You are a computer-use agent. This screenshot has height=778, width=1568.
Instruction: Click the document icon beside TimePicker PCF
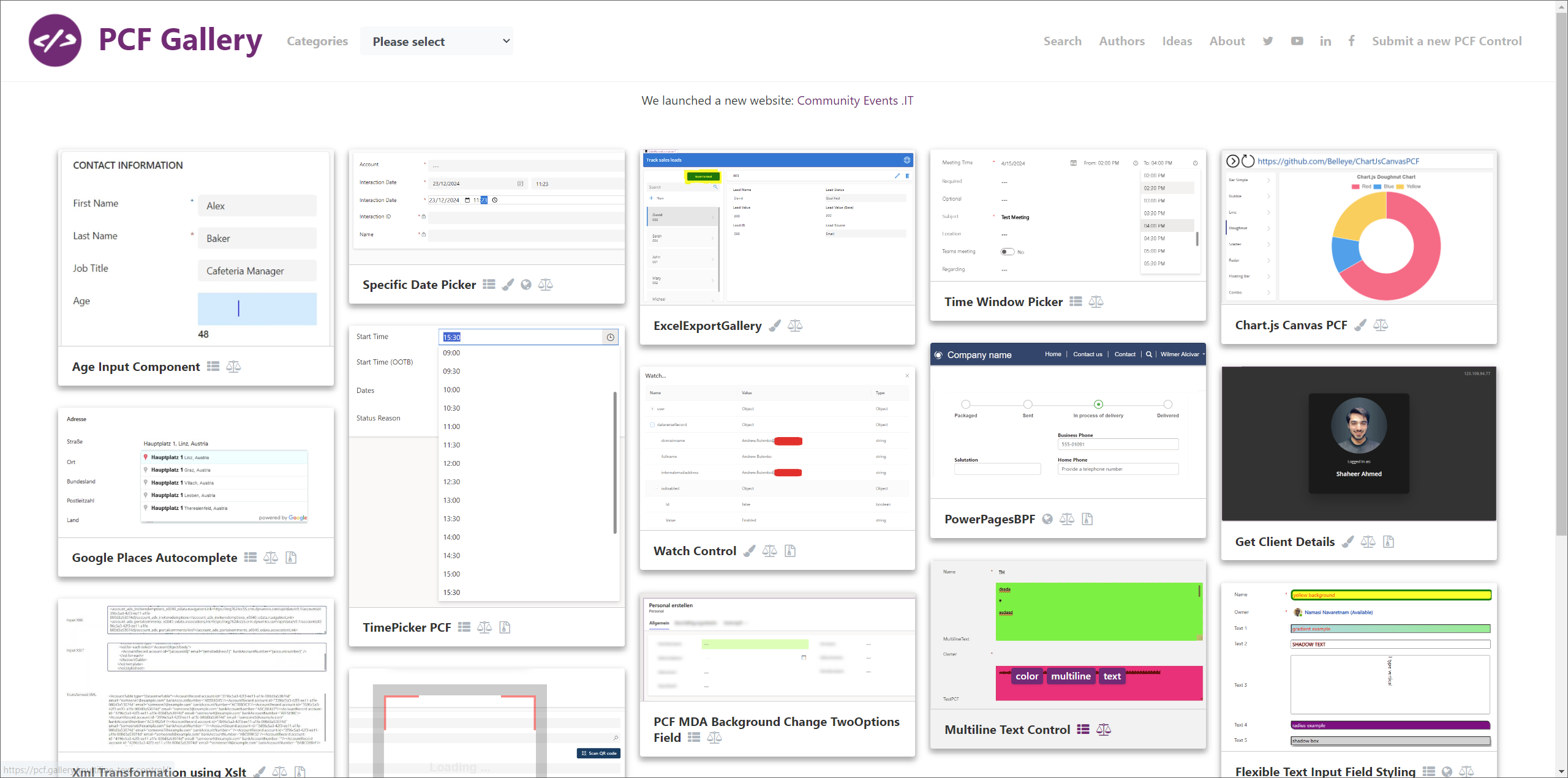[x=505, y=627]
